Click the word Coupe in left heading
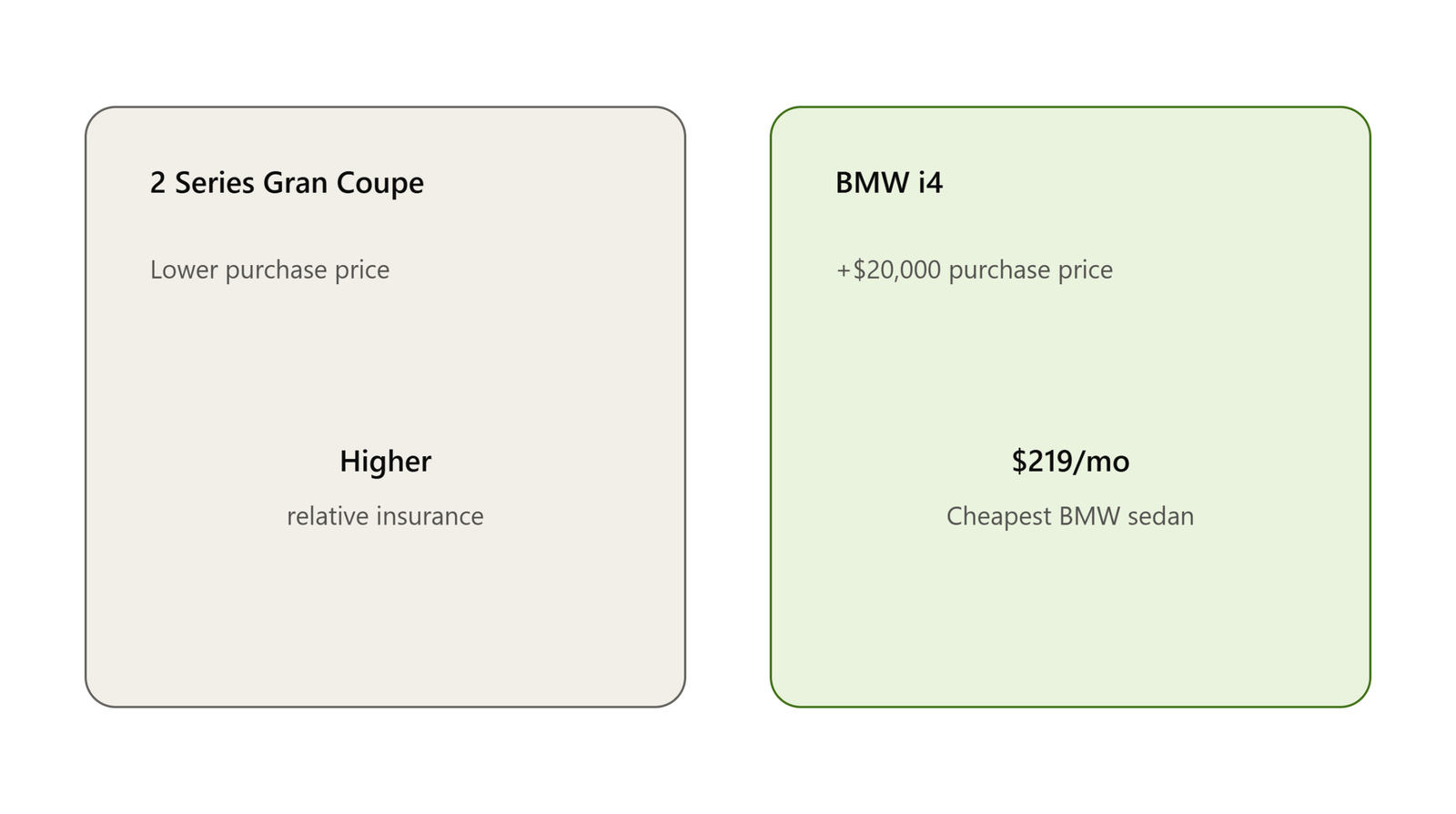The width and height of the screenshot is (1456, 814). (380, 183)
